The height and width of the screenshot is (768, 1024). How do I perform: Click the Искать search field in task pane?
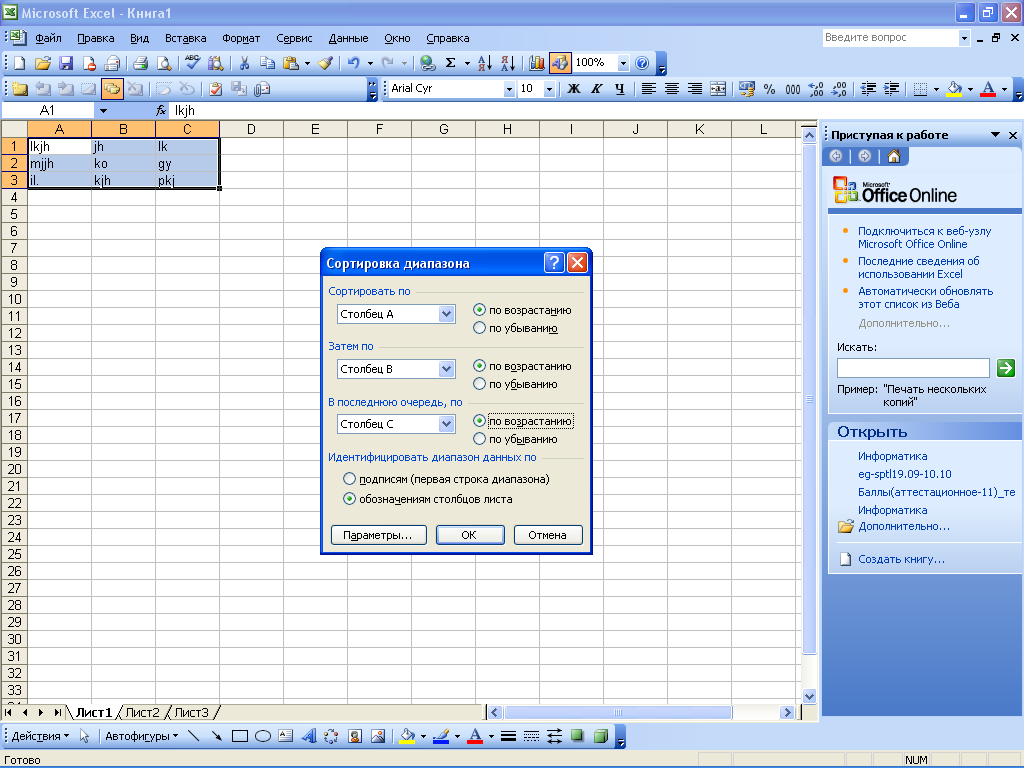click(x=913, y=368)
